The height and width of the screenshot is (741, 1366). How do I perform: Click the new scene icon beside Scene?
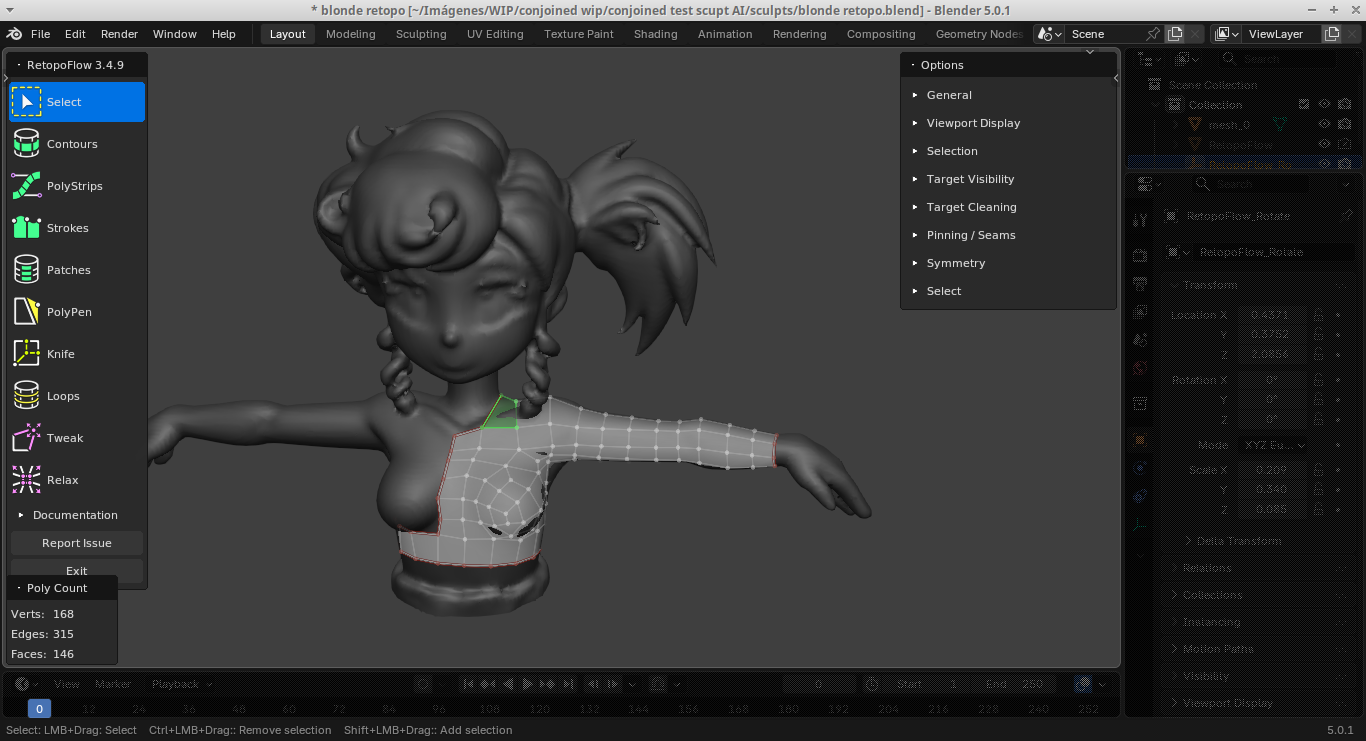click(x=1176, y=34)
